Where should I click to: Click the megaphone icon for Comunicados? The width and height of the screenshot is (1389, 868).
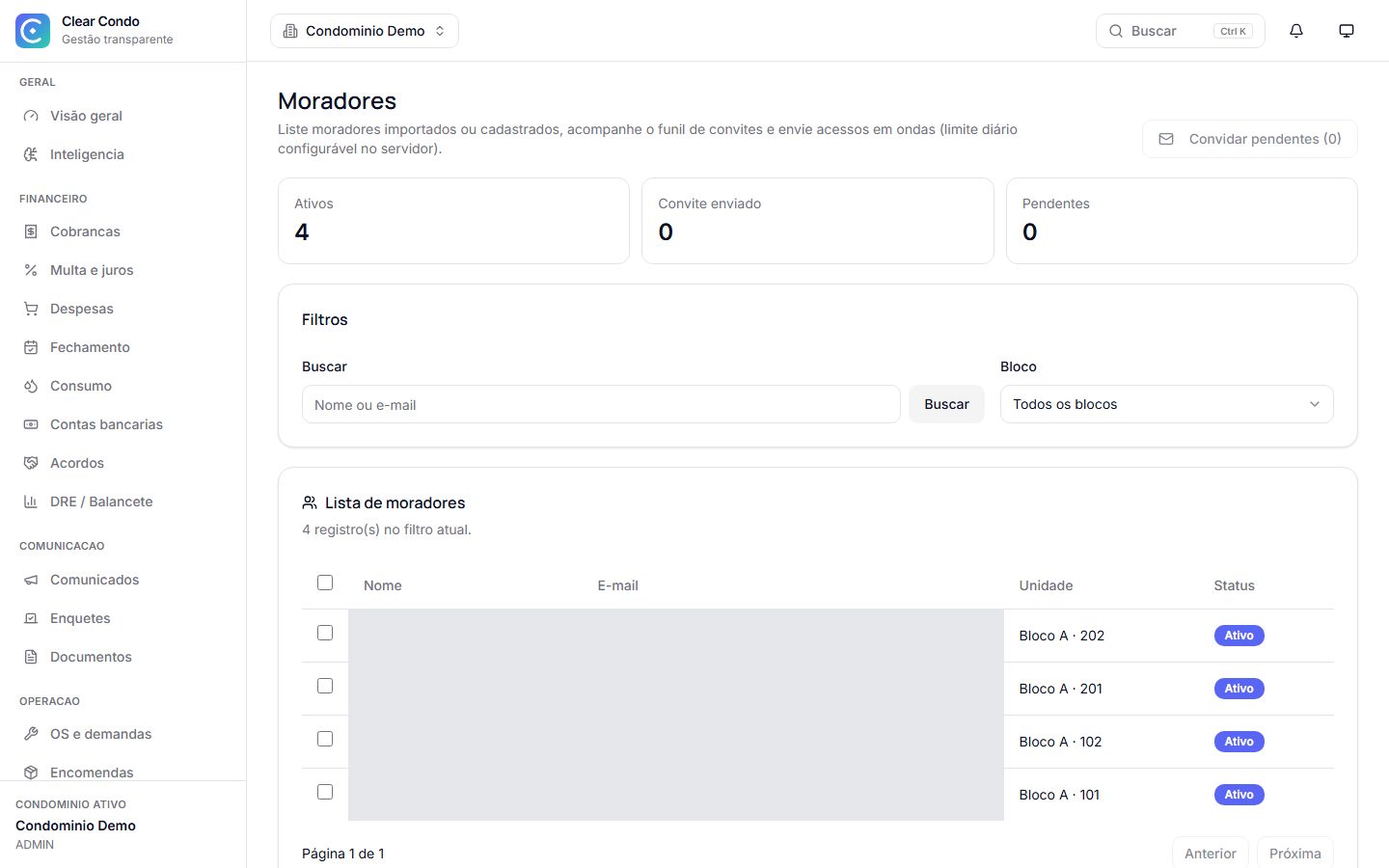pyautogui.click(x=31, y=580)
